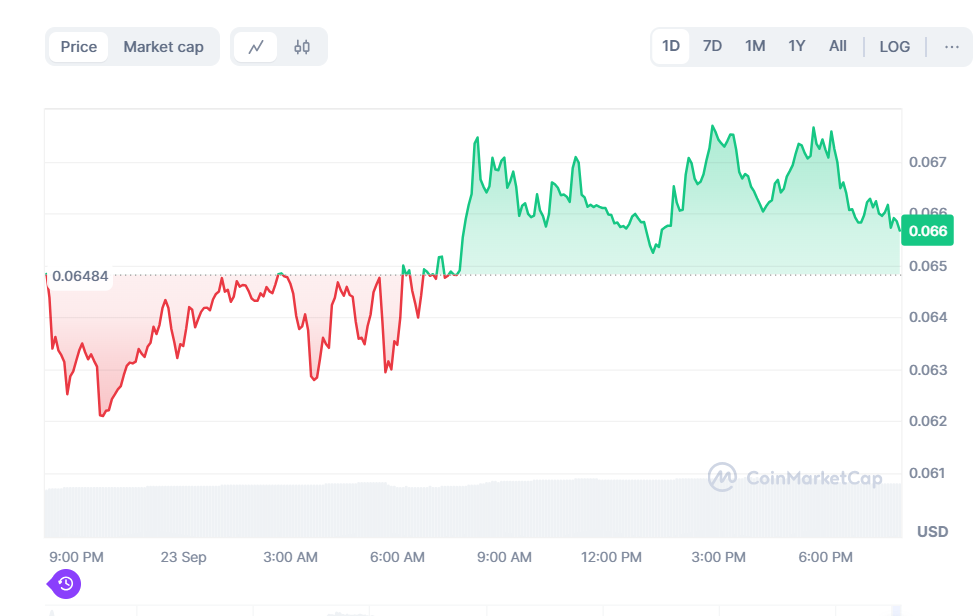Switch chart display to Market cap
The width and height of the screenshot is (975, 616).
coord(164,46)
